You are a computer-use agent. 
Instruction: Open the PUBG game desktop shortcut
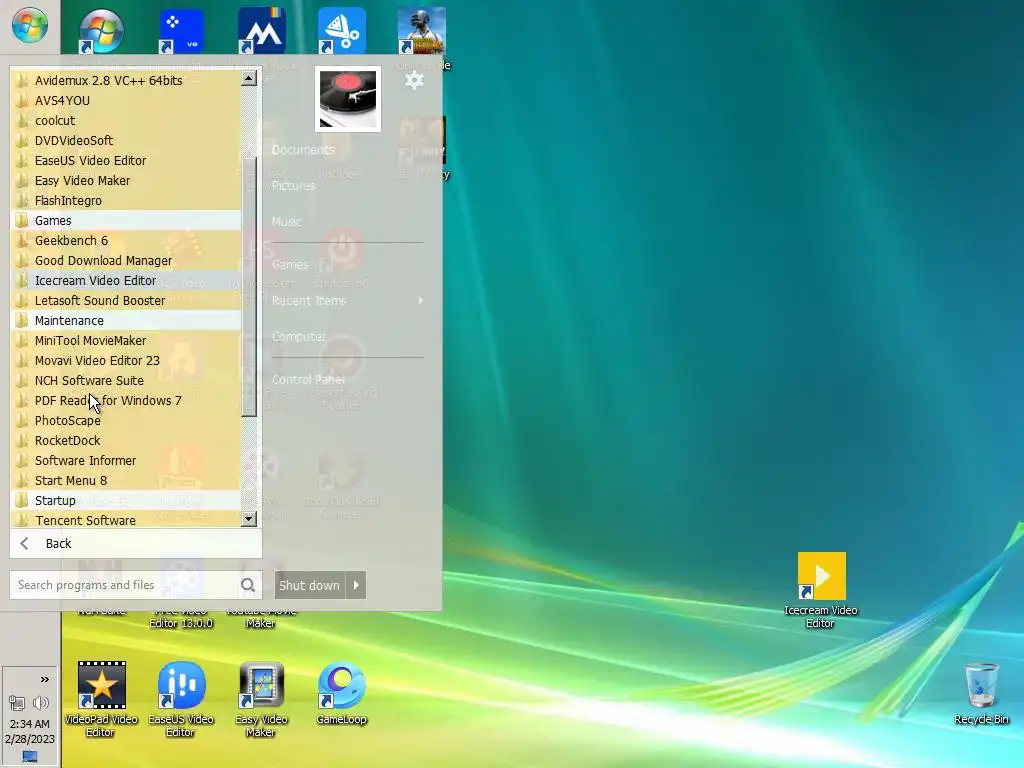tap(421, 31)
